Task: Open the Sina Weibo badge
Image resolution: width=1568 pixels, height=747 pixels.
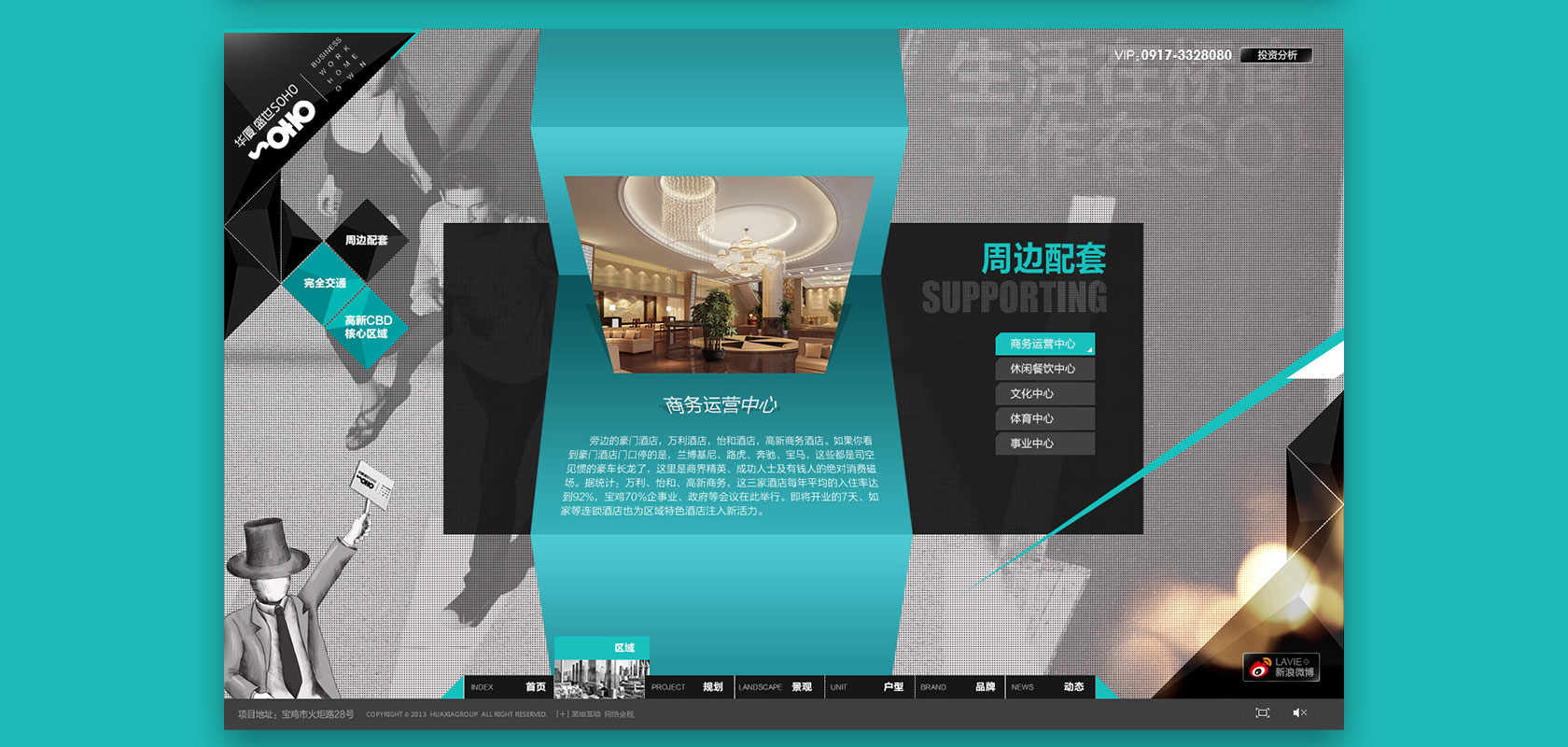Action: pos(1281,667)
